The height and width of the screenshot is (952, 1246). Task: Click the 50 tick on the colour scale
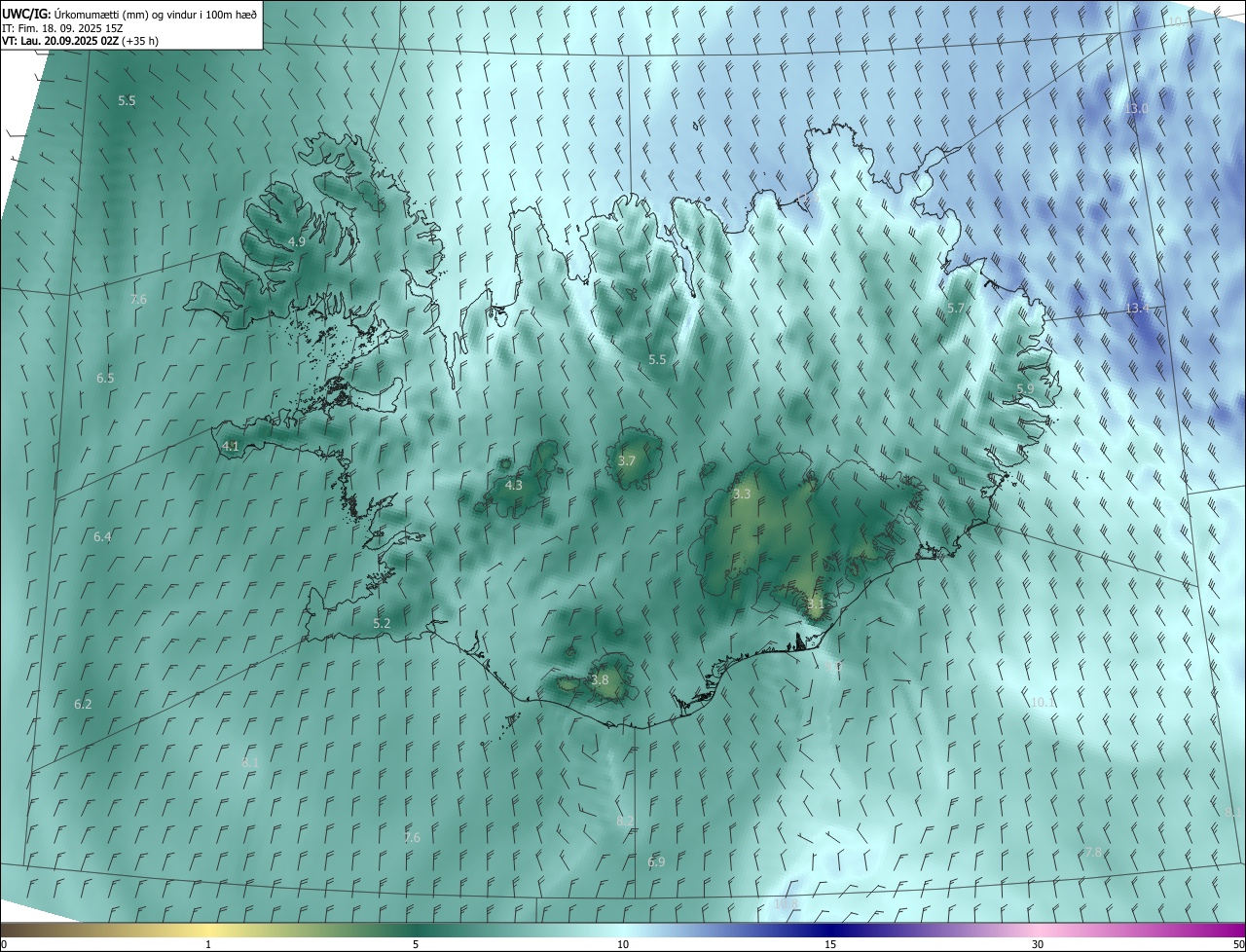pyautogui.click(x=1238, y=944)
